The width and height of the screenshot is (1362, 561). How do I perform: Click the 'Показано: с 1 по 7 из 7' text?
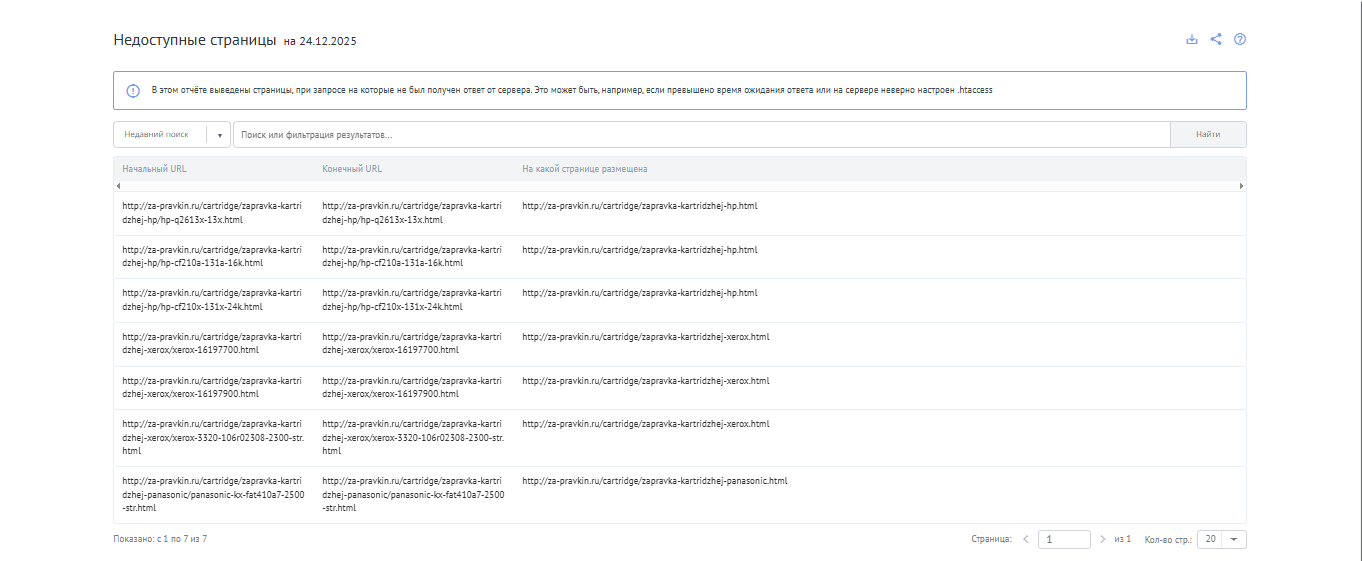pyautogui.click(x=160, y=539)
